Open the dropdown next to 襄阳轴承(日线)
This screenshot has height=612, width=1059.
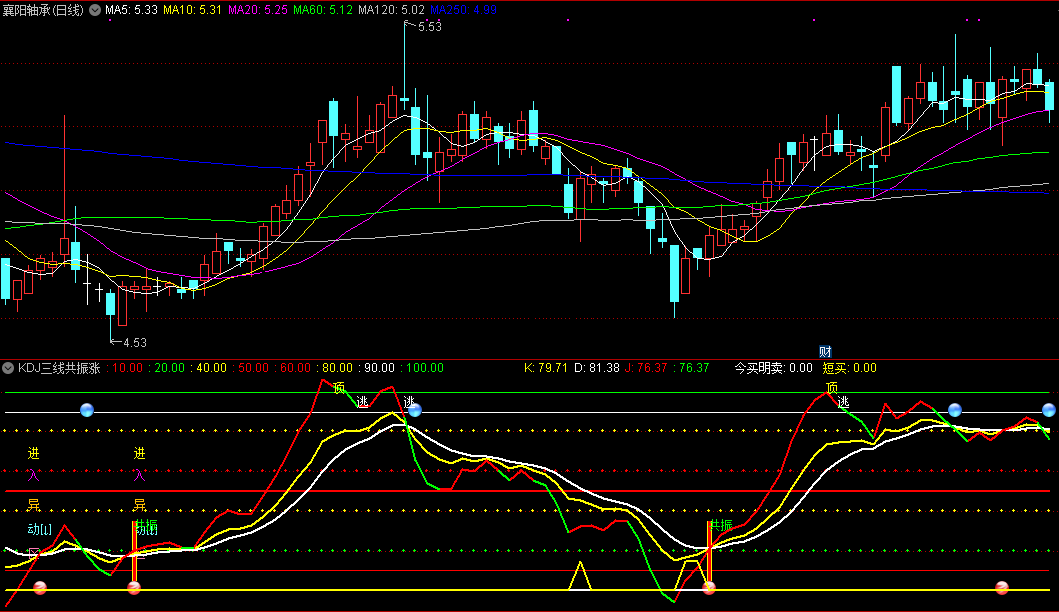click(95, 10)
